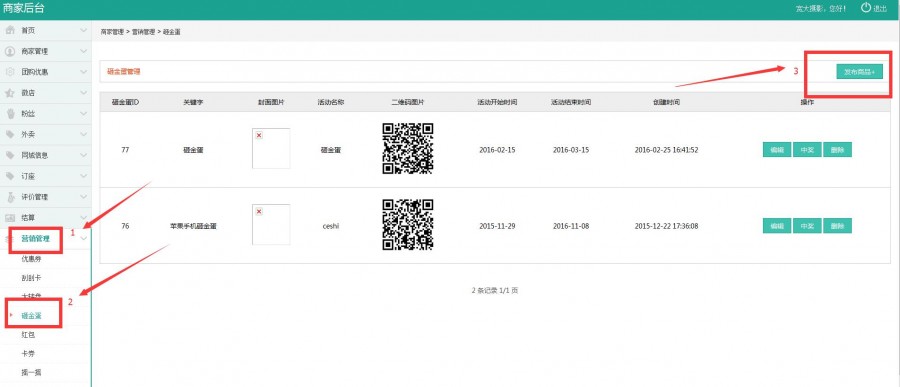
Task: Click the star icon beside 微店
Action: 10,92
